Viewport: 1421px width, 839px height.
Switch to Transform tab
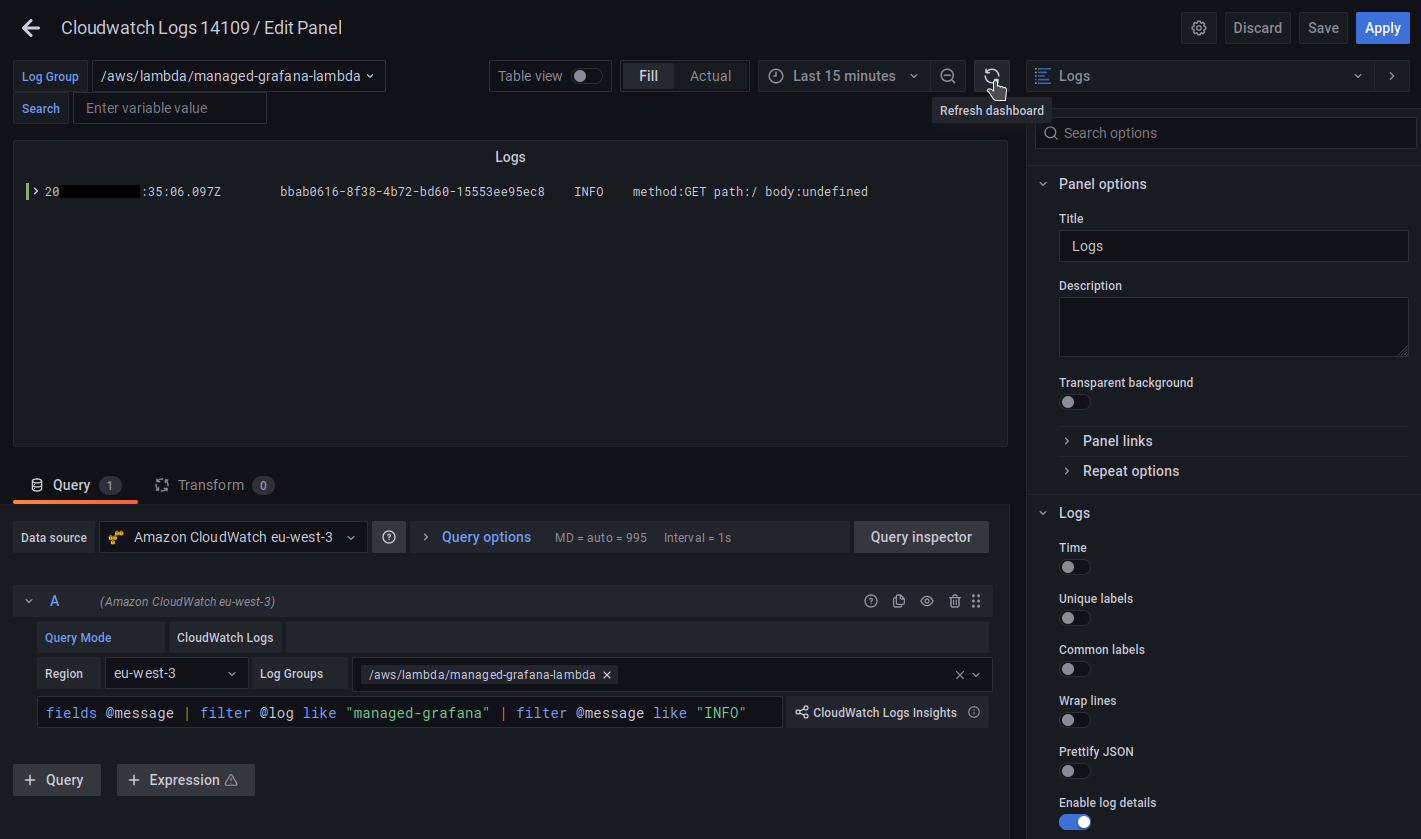(214, 485)
